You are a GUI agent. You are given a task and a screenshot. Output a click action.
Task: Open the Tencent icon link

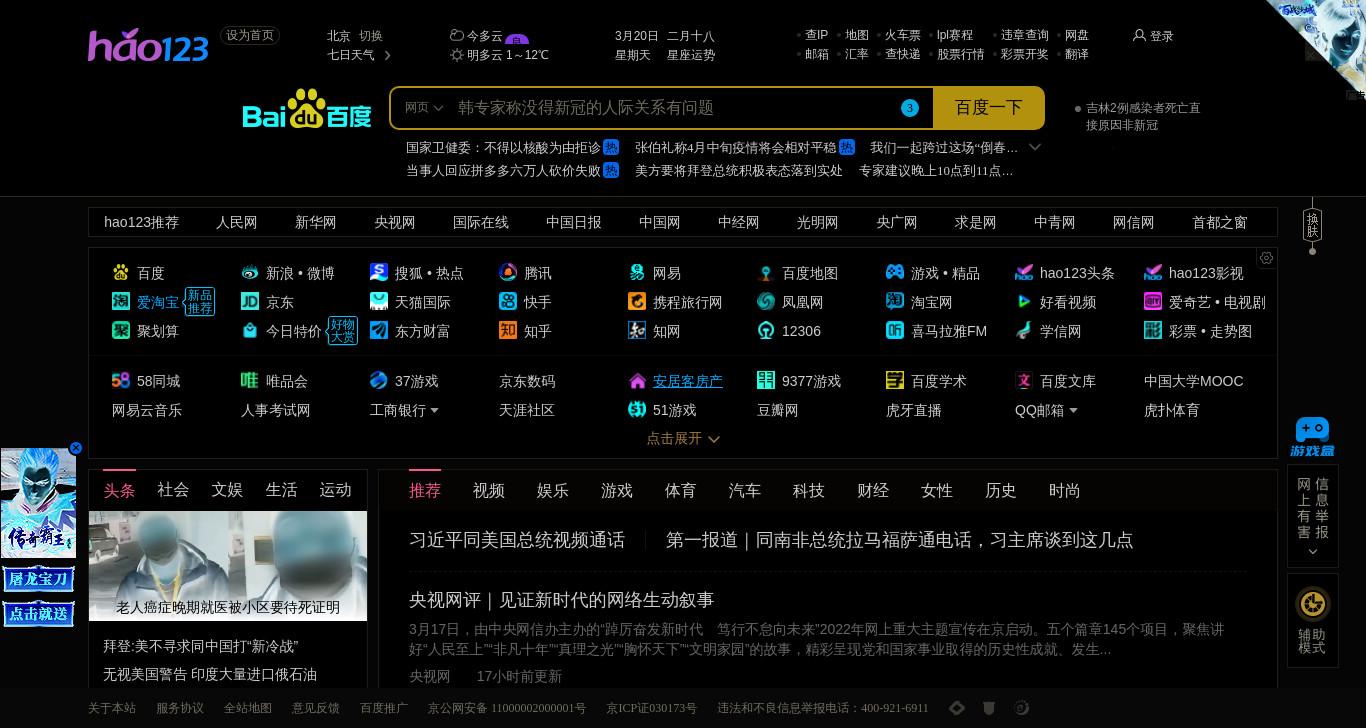(508, 272)
